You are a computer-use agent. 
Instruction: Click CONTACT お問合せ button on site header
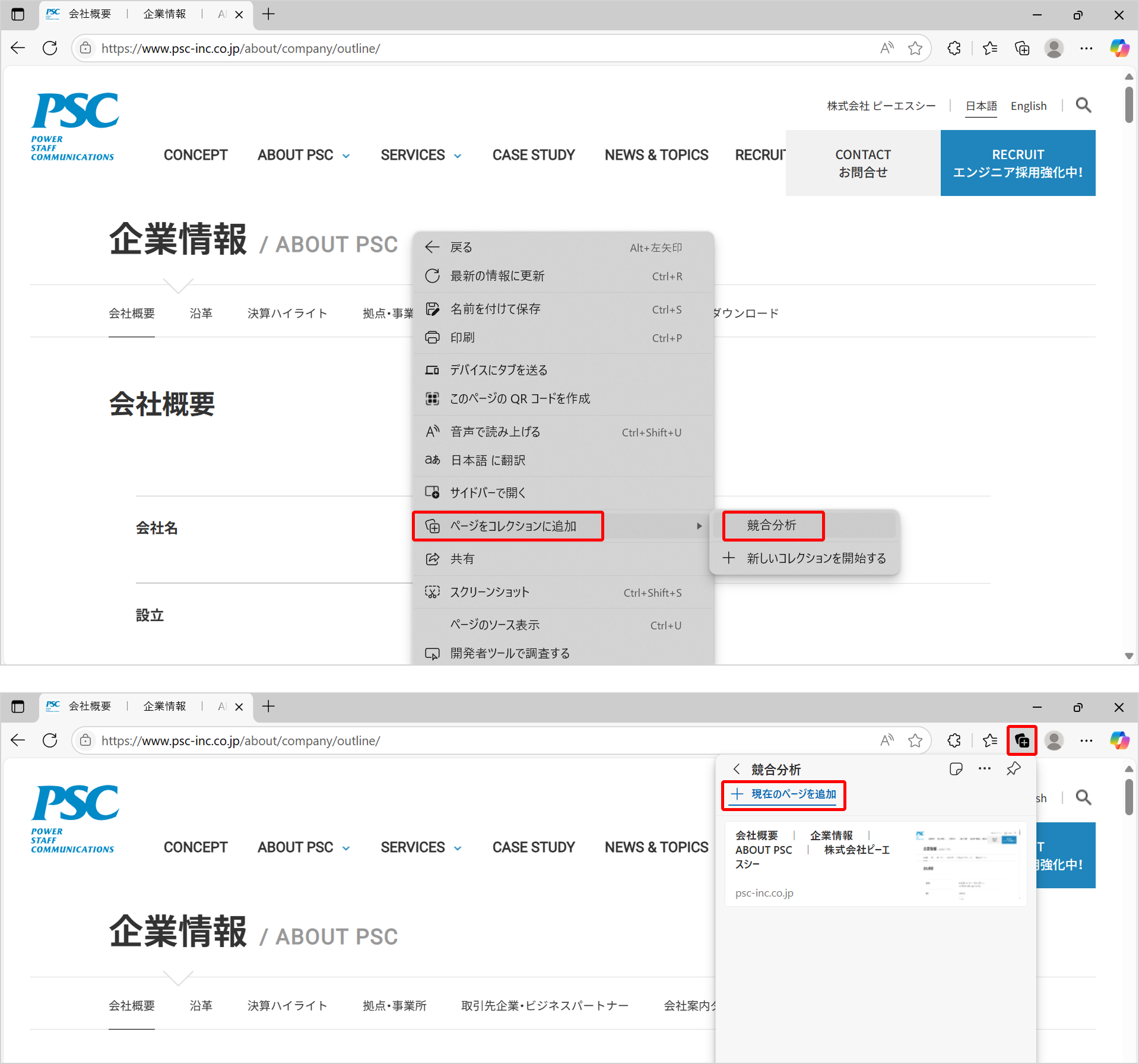pos(862,163)
